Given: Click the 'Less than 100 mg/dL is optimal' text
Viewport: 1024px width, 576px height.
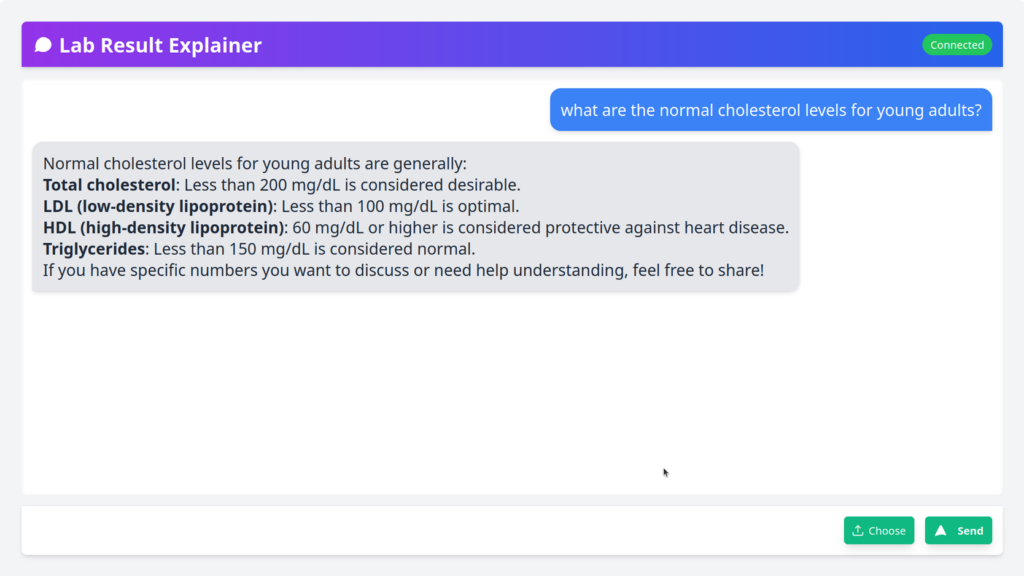Looking at the screenshot, I should point(400,206).
